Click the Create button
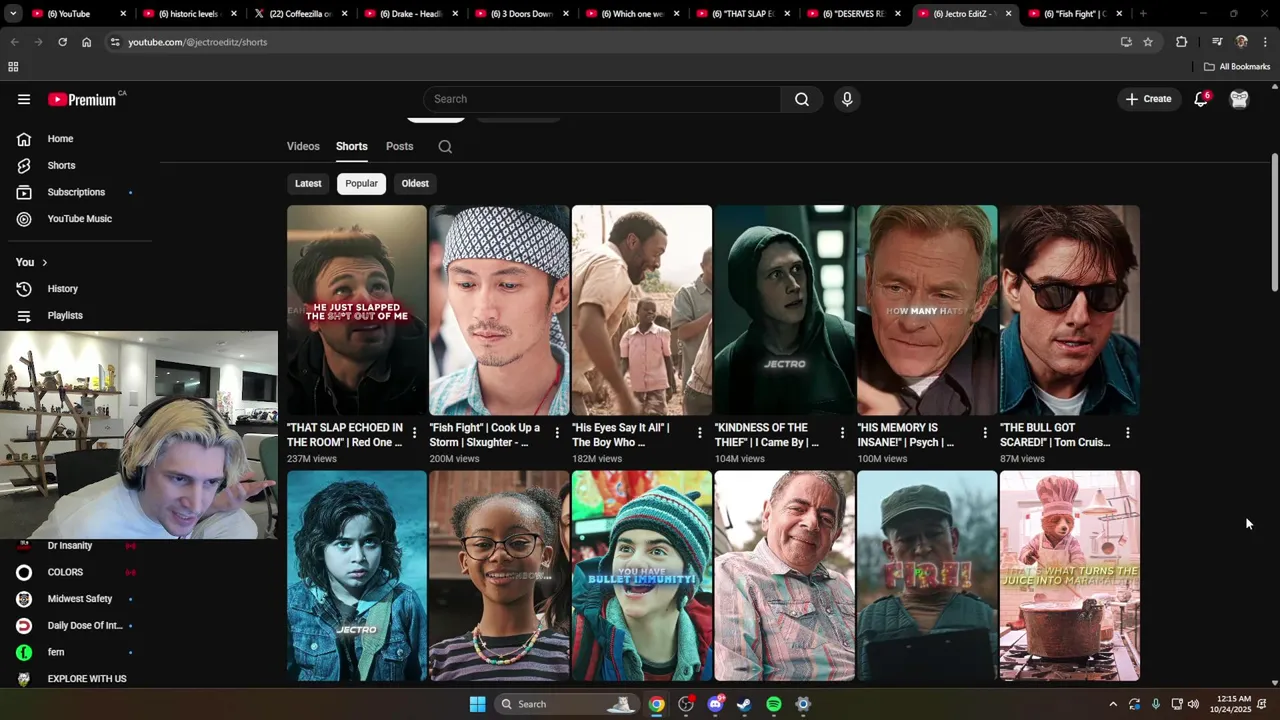Image resolution: width=1280 pixels, height=720 pixels. [1148, 99]
